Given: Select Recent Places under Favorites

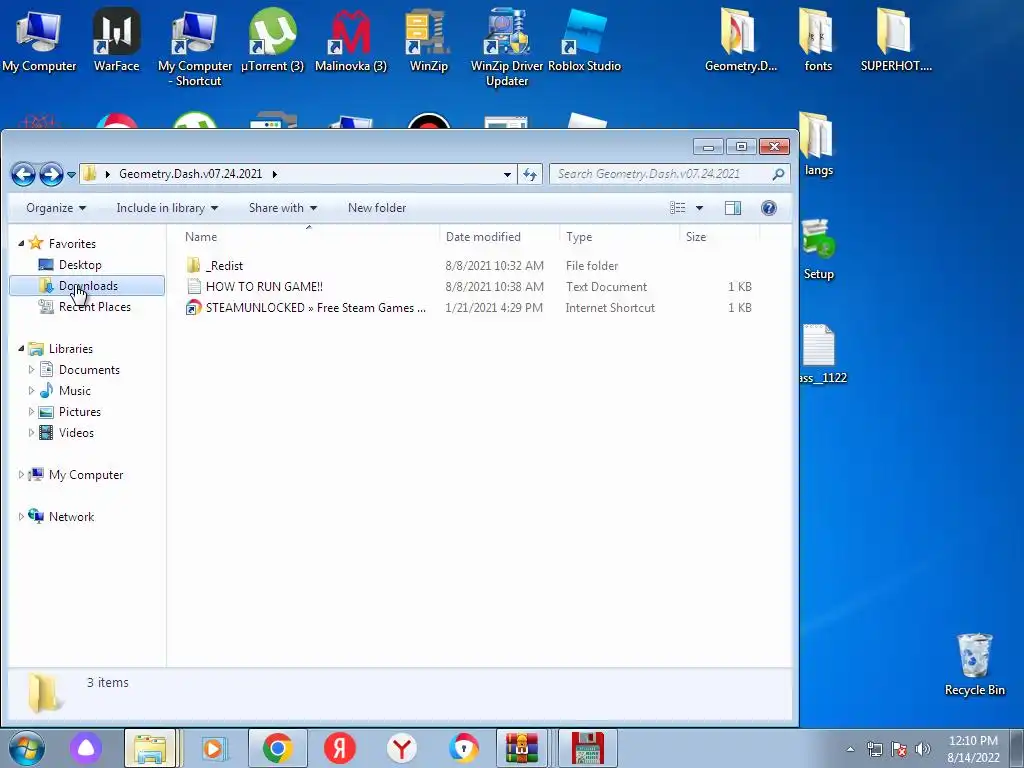Looking at the screenshot, I should pyautogui.click(x=95, y=307).
